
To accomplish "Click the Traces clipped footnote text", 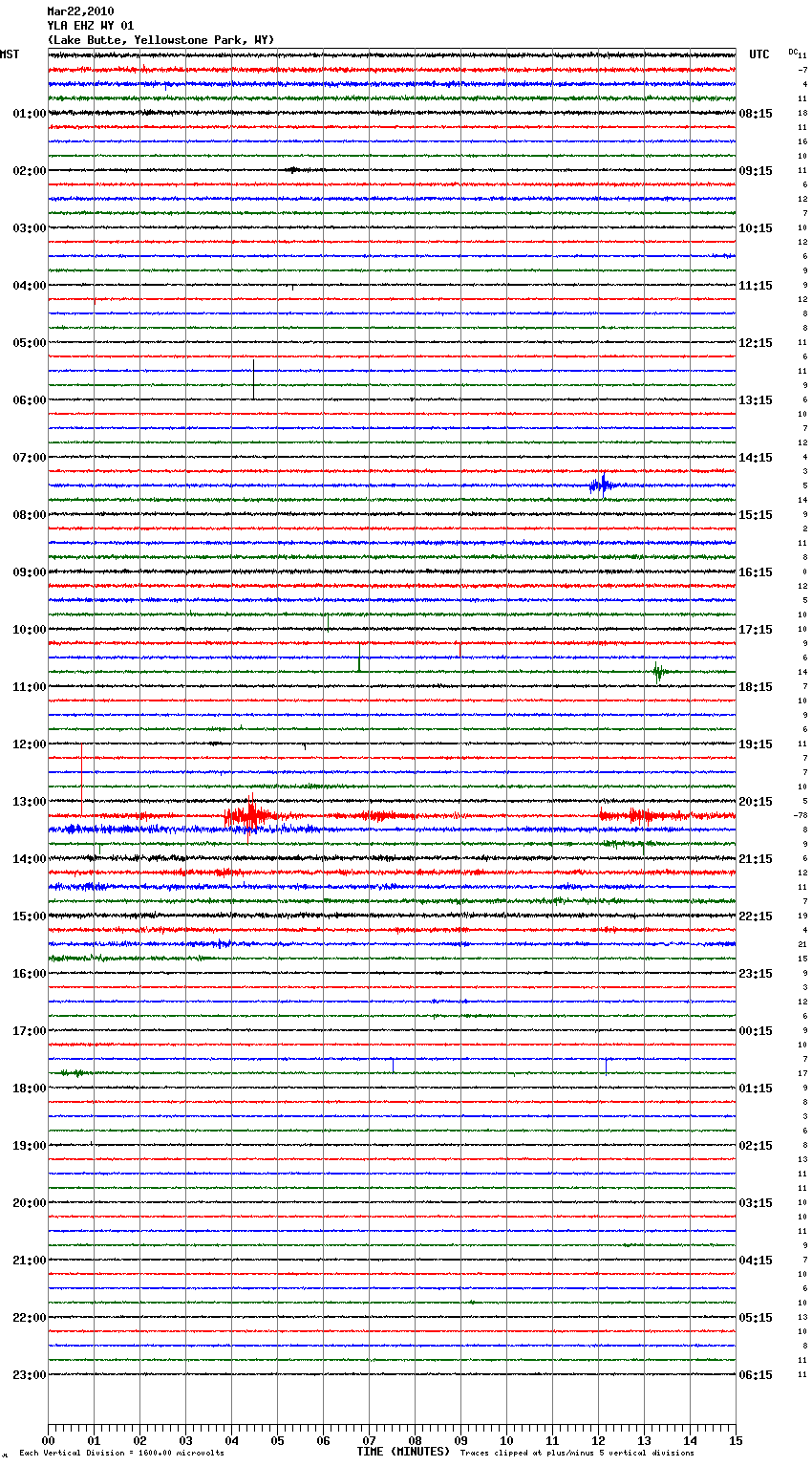I will (x=577, y=1454).
